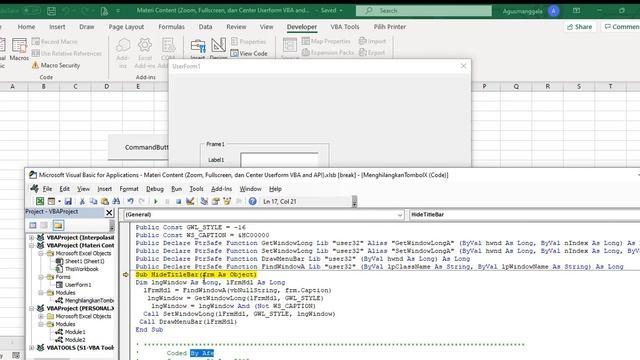Screen dimensions: 640x360
Task: Click the Break pause icon in VBA toolbar
Action: [167, 201]
